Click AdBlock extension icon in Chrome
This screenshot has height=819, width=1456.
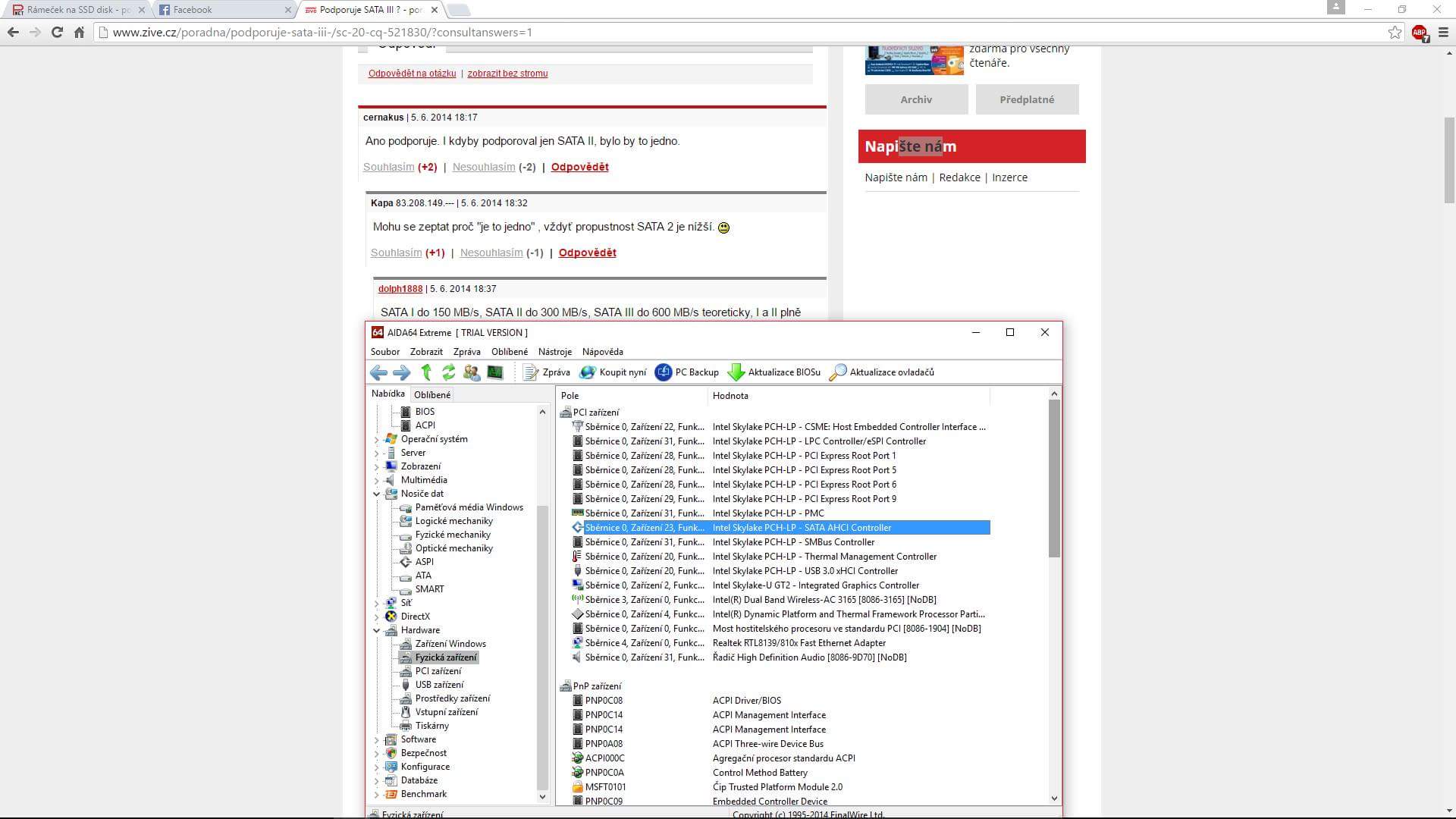(x=1420, y=33)
